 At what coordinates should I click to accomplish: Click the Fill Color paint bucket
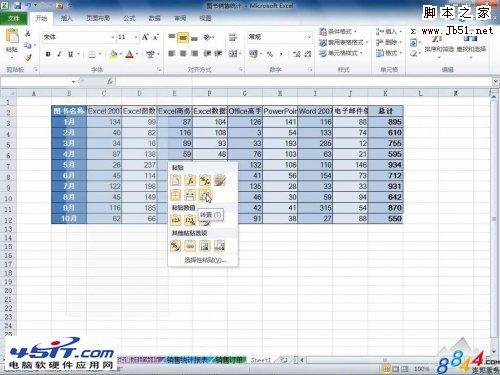pyautogui.click(x=113, y=54)
